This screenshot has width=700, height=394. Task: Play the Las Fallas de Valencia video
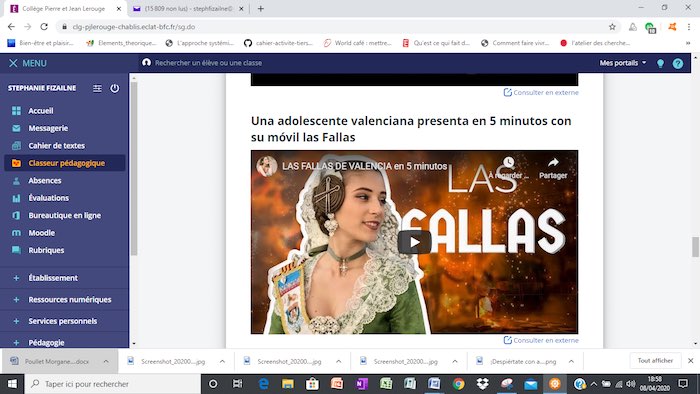(414, 242)
